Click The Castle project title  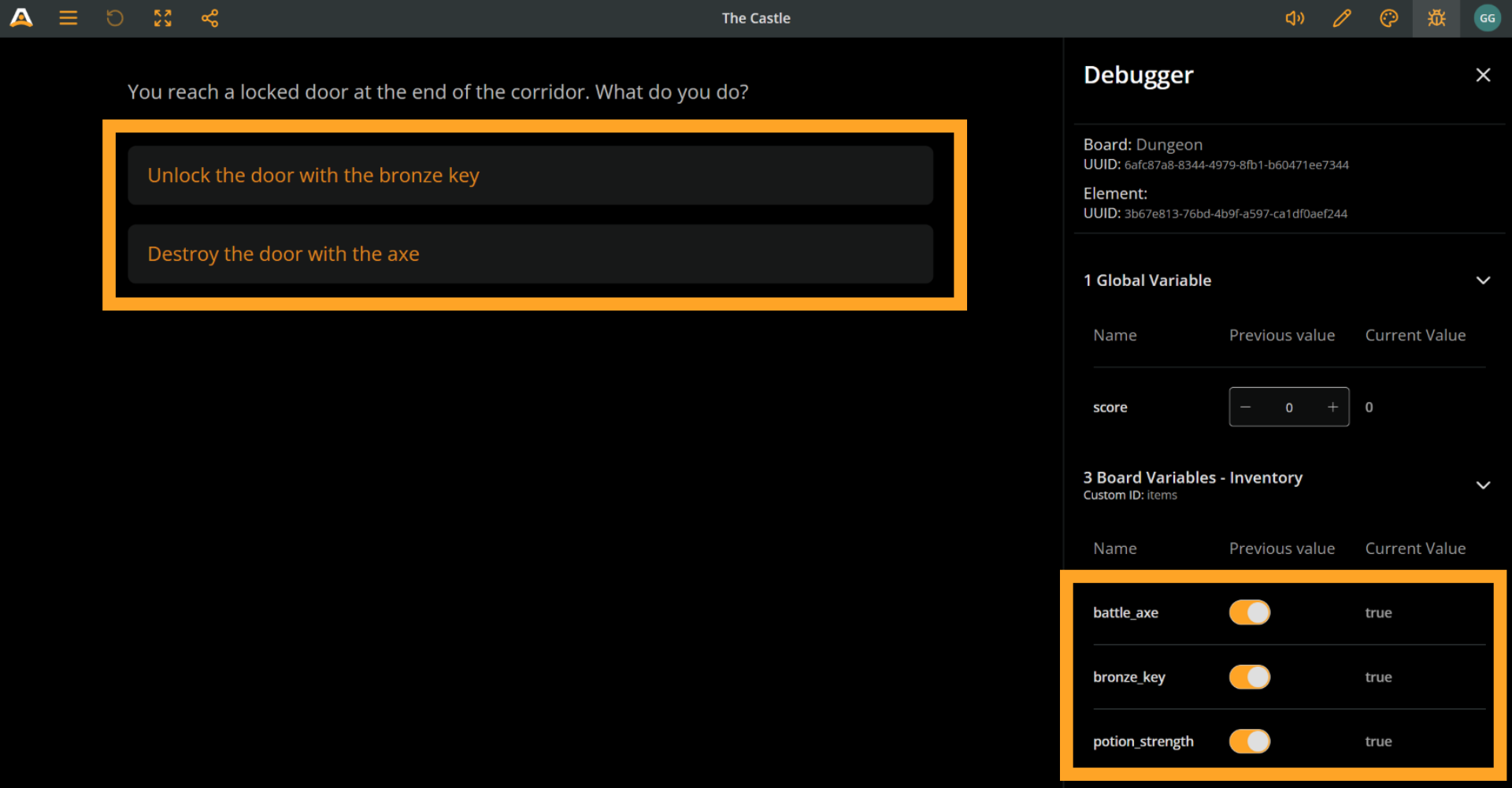(756, 18)
